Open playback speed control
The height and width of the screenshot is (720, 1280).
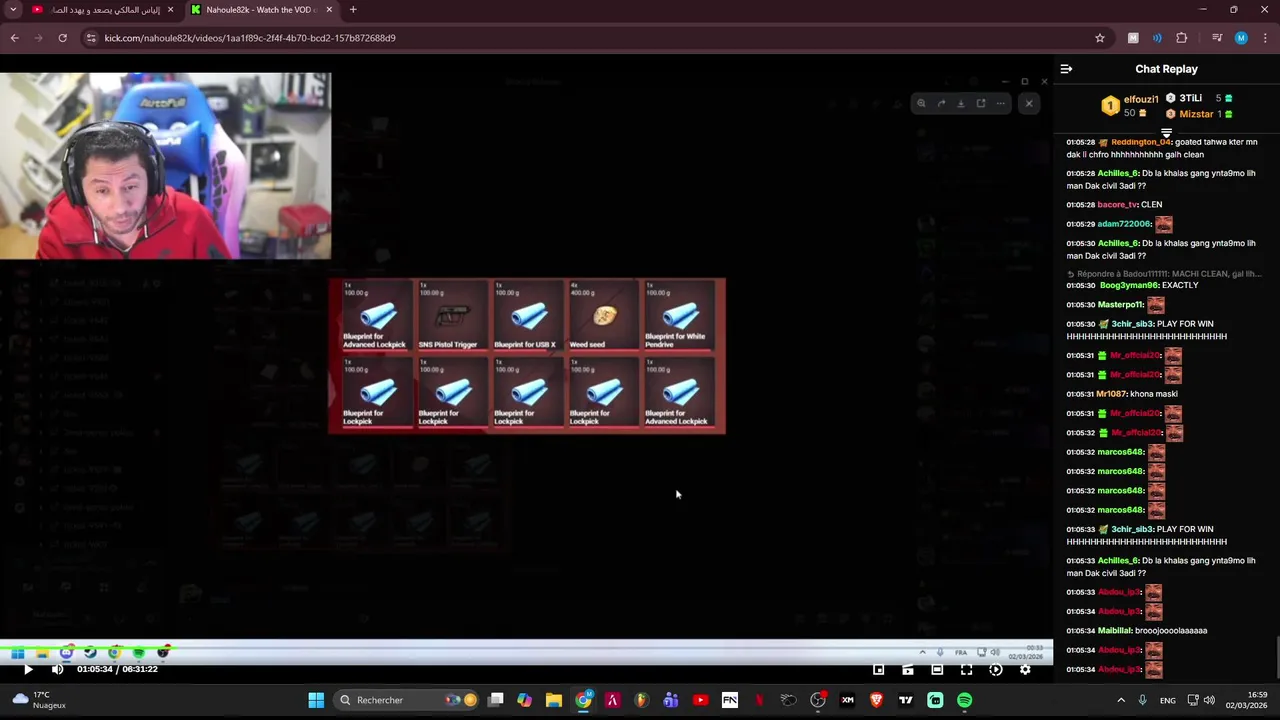[996, 670]
